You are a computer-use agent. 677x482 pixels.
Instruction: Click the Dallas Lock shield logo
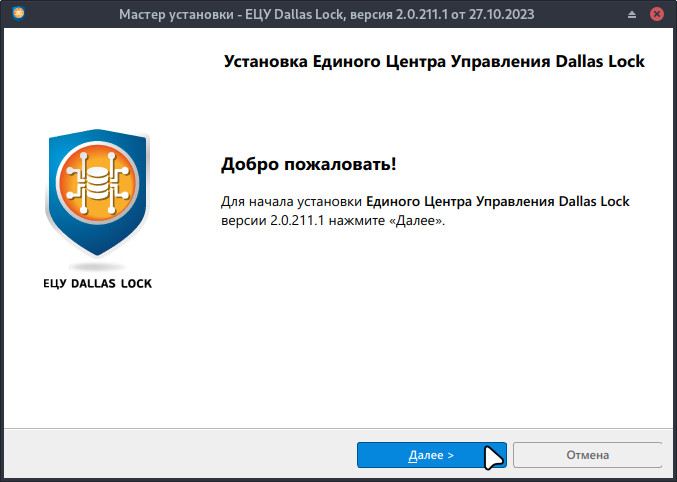pyautogui.click(x=96, y=195)
